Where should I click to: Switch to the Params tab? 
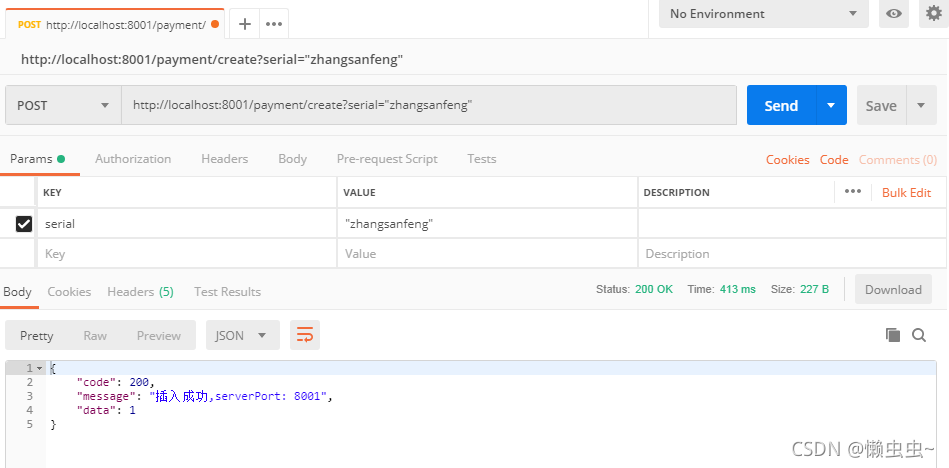[x=38, y=159]
